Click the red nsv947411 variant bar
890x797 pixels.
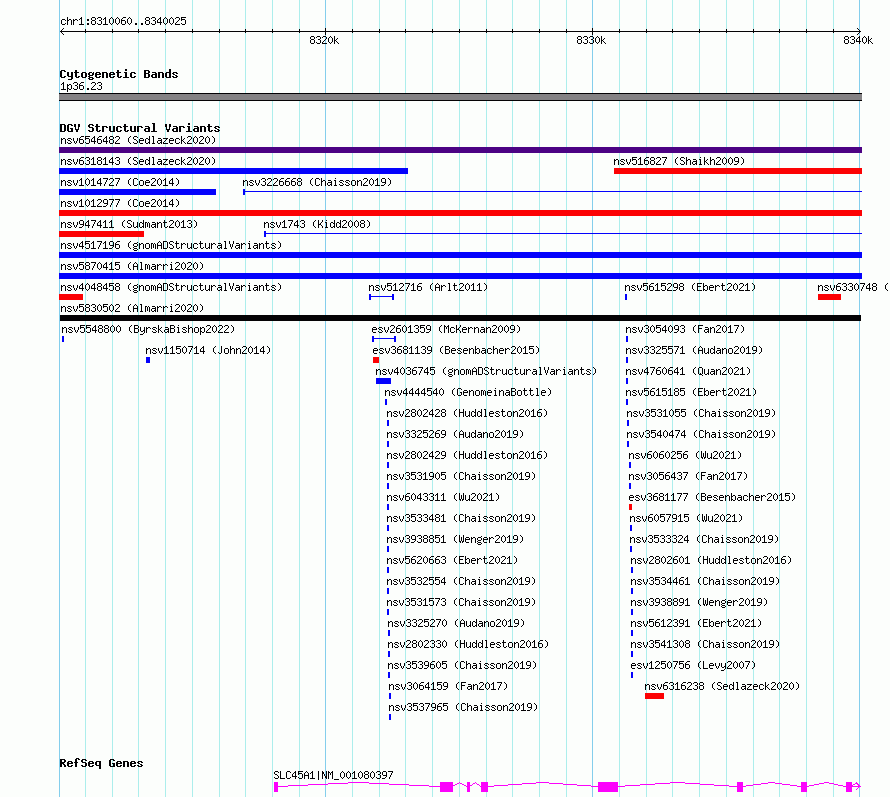coord(102,234)
